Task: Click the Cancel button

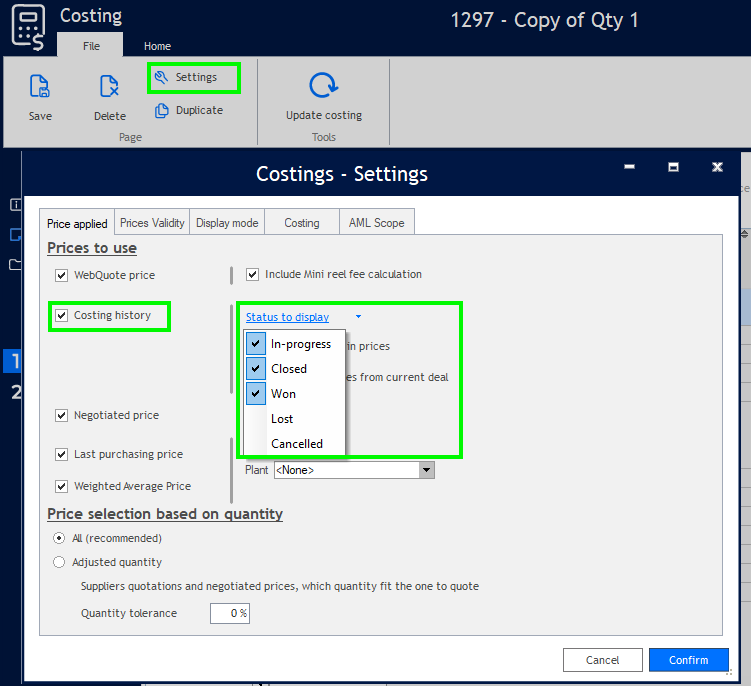Action: (x=602, y=660)
